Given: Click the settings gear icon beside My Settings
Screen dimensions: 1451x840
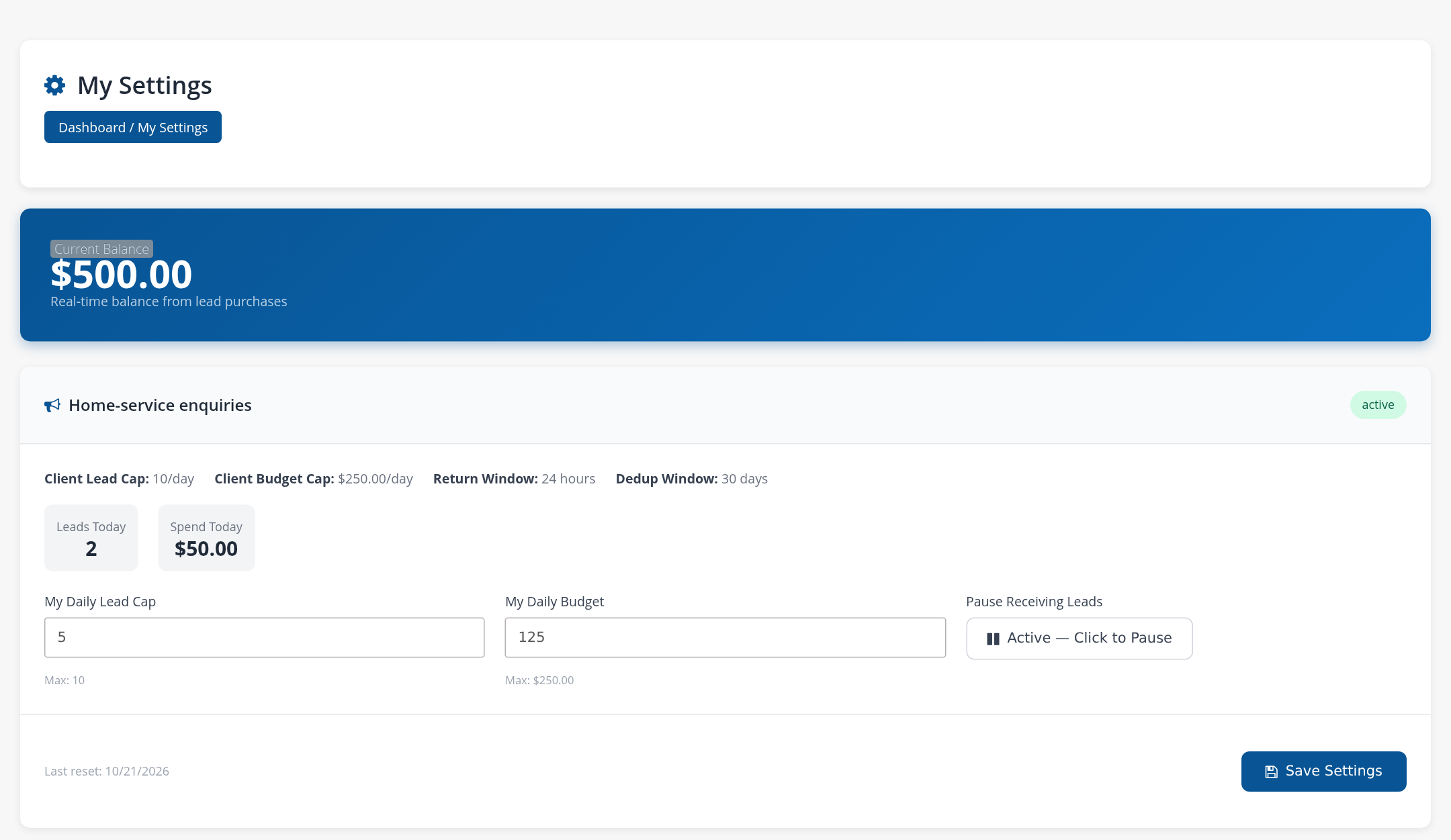Looking at the screenshot, I should (x=55, y=85).
